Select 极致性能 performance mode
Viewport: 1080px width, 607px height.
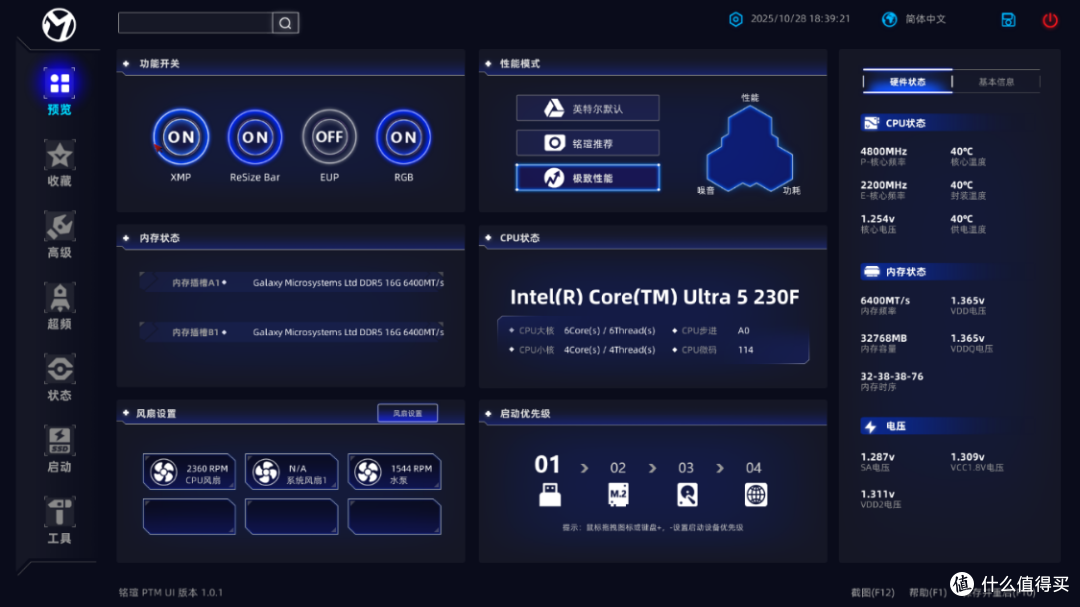pyautogui.click(x=588, y=178)
